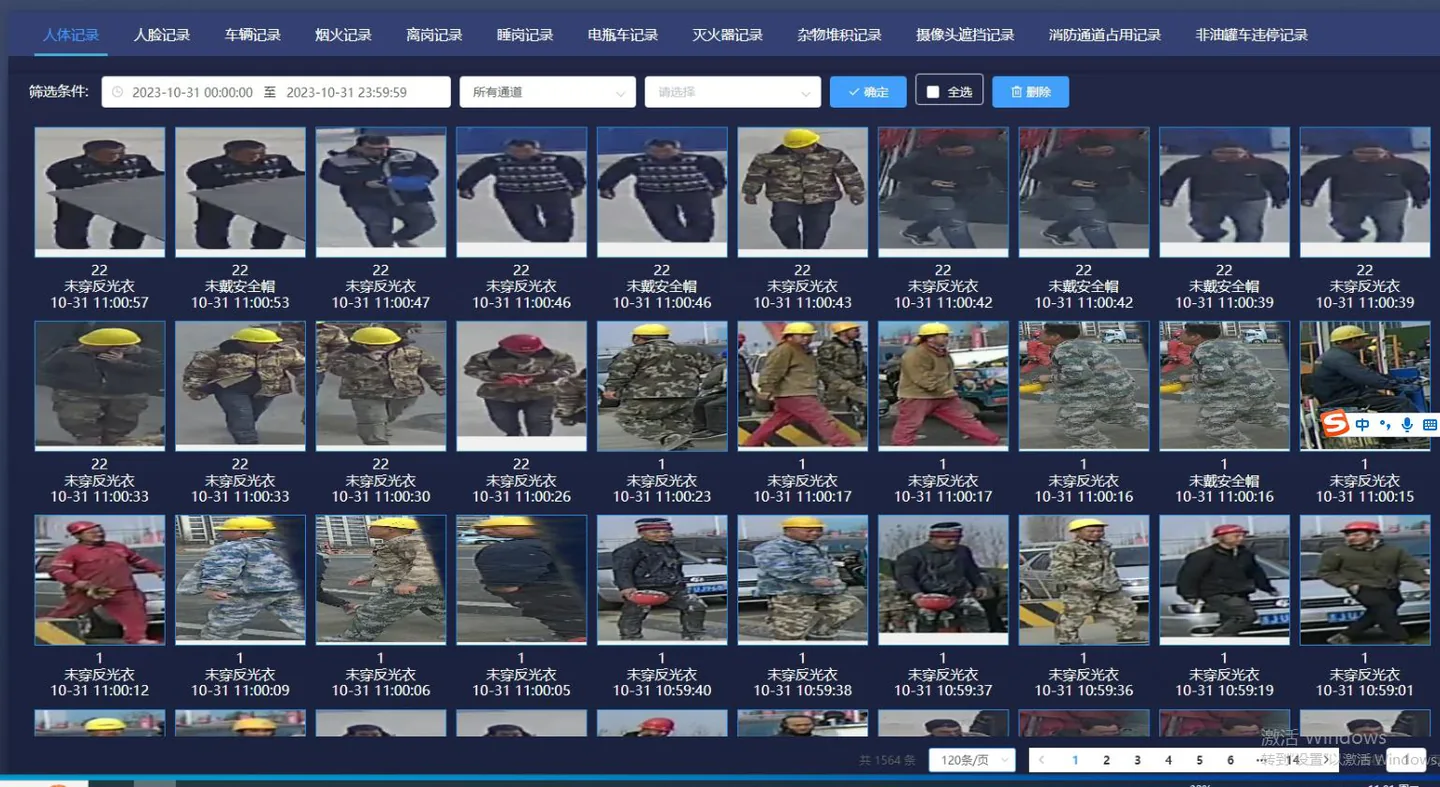
Task: Select the yellow-helmet snapshot at 11:00:43
Action: coord(802,192)
